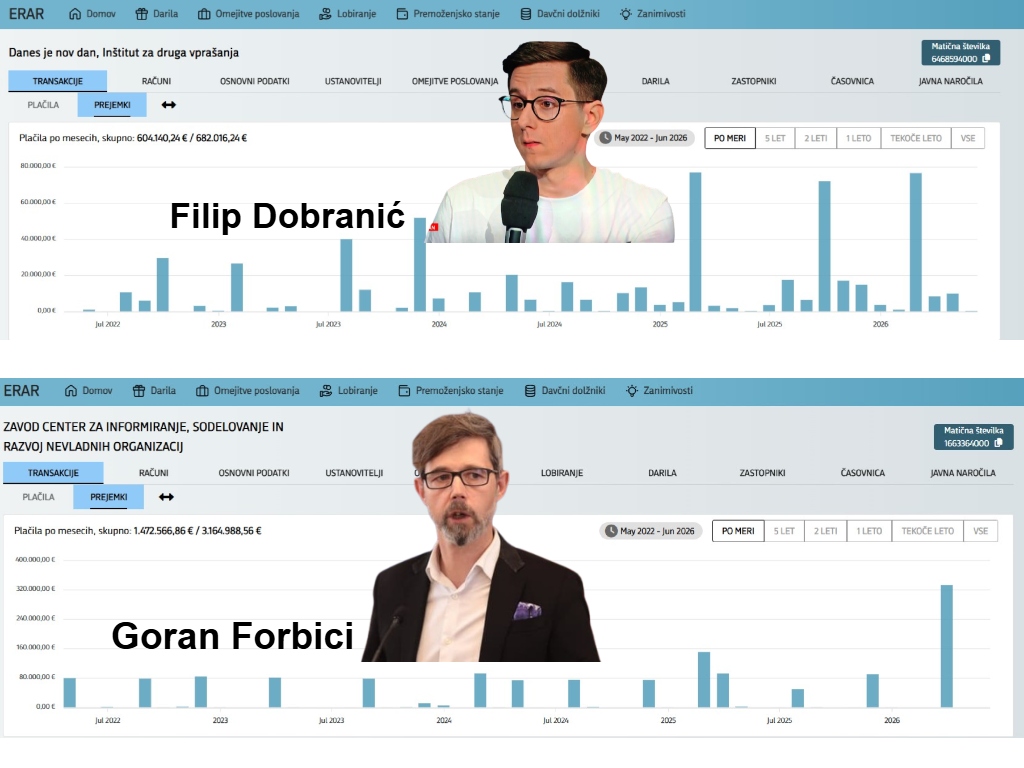Open Omejitve poslovanja briefcase icon in Zavod Center header
Screen dimensions: 1024x768
click(x=202, y=391)
